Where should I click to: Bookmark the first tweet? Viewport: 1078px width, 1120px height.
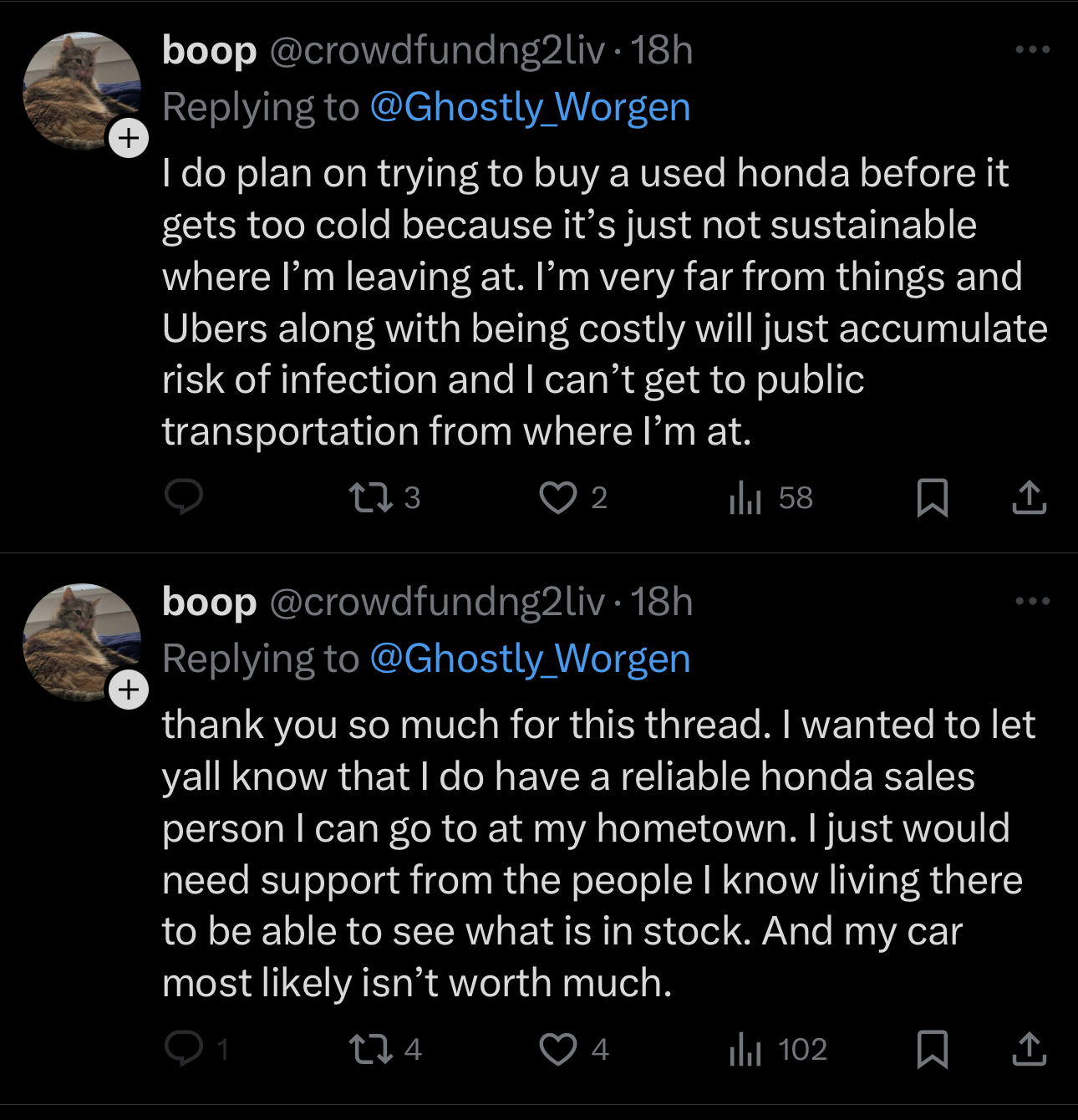(932, 497)
